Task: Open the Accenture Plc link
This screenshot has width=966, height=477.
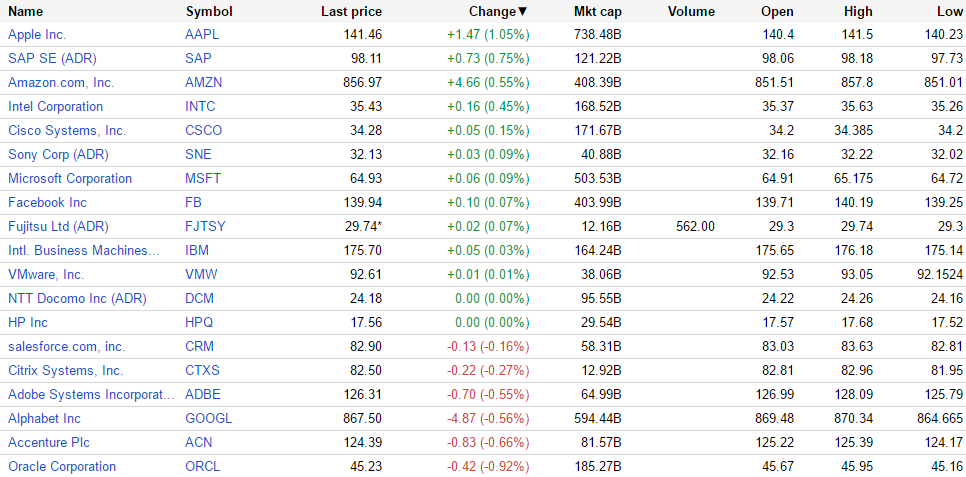Action: (x=50, y=443)
